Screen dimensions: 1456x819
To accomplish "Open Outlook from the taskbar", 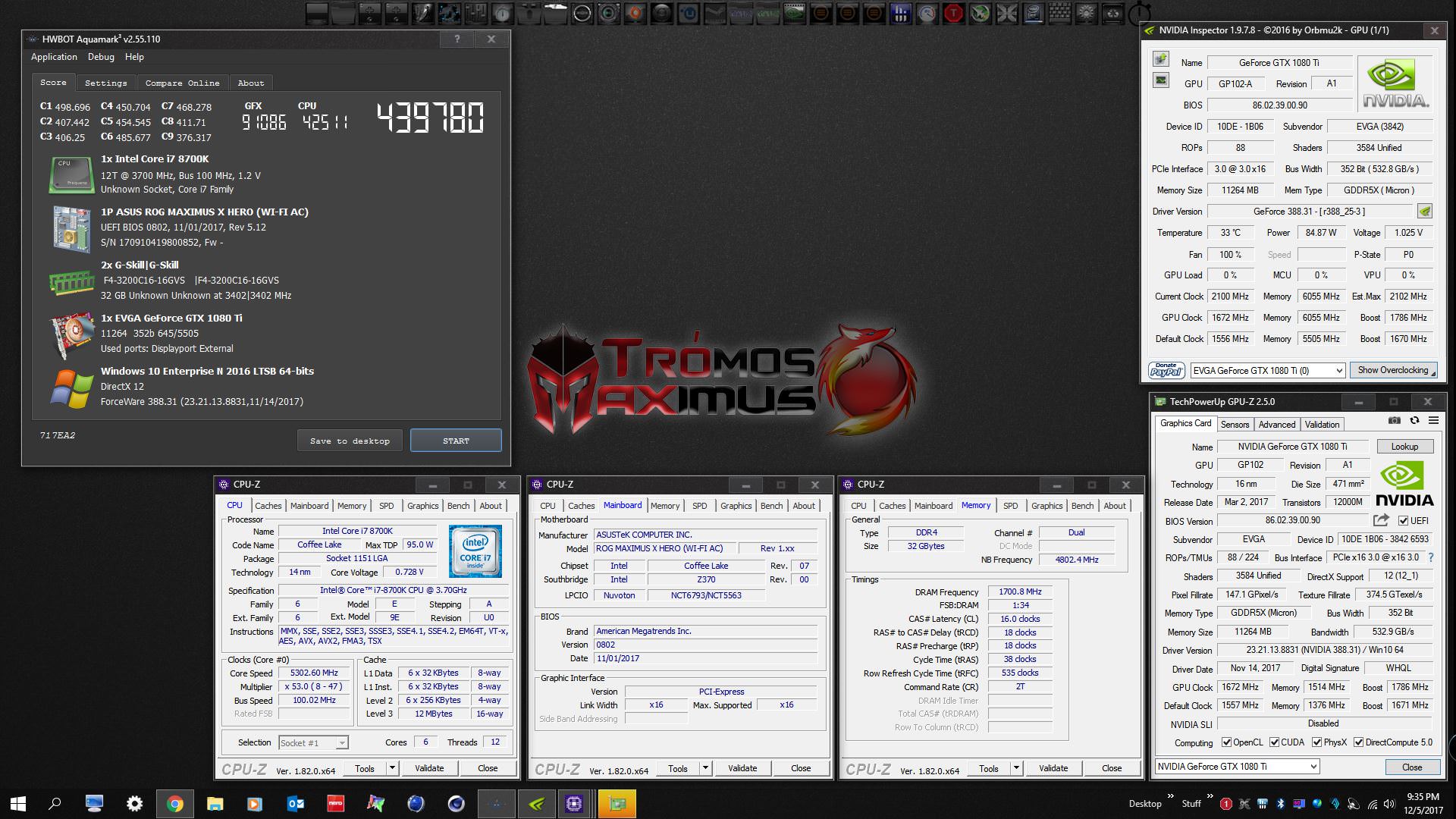I will click(x=296, y=803).
